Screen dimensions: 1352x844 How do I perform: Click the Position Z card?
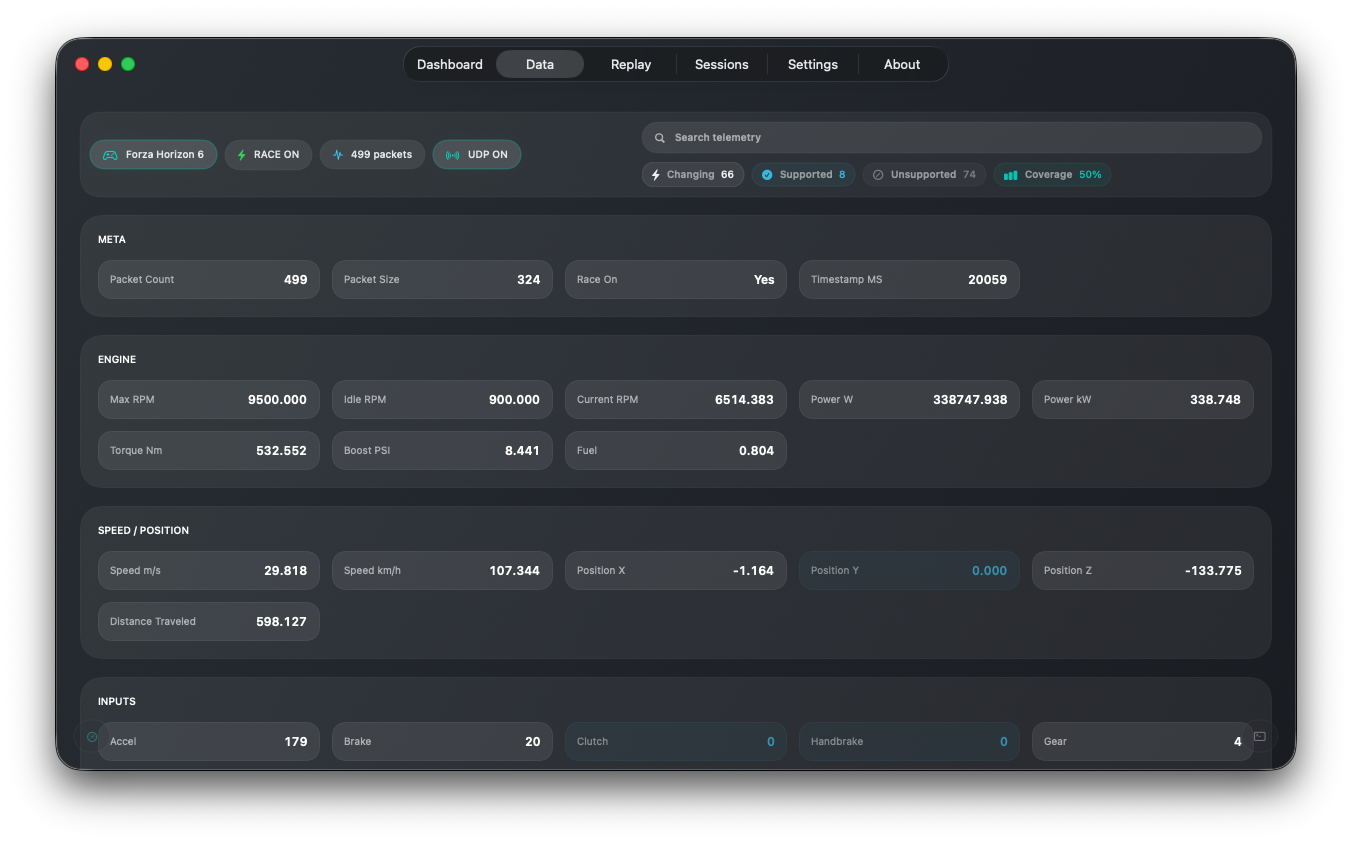coord(1143,571)
